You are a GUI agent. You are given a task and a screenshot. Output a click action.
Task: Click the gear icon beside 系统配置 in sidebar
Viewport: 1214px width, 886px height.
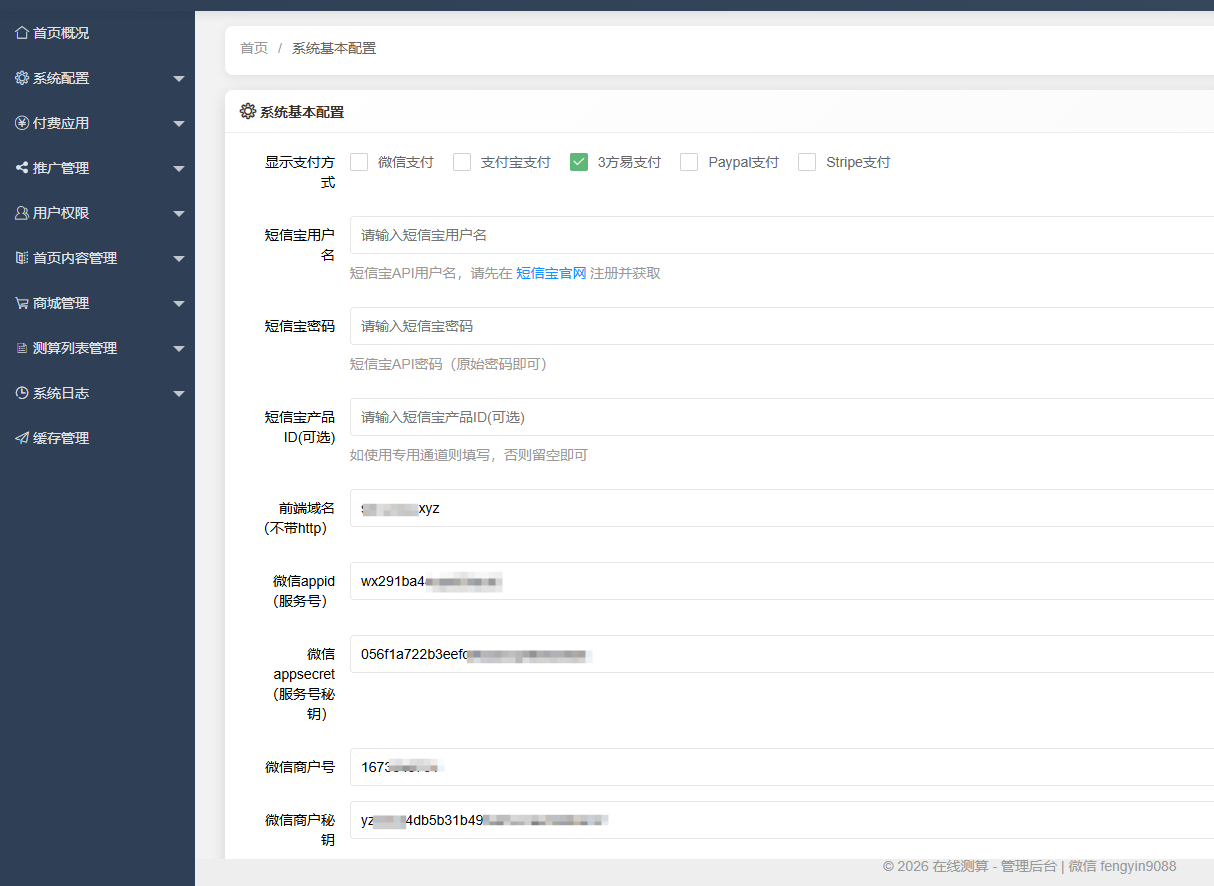(22, 78)
